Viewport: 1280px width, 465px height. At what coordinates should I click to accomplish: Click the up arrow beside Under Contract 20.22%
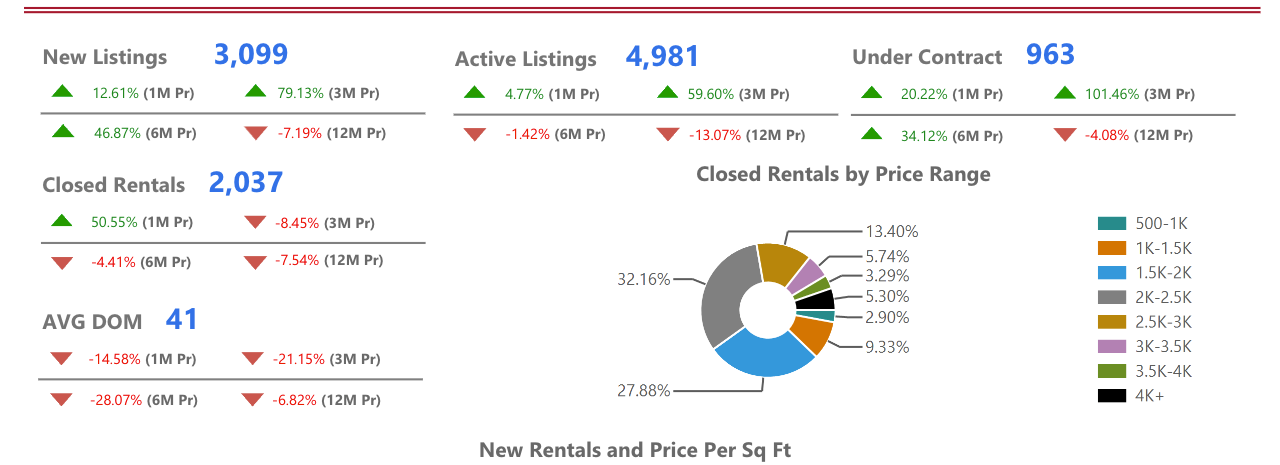pyautogui.click(x=872, y=93)
